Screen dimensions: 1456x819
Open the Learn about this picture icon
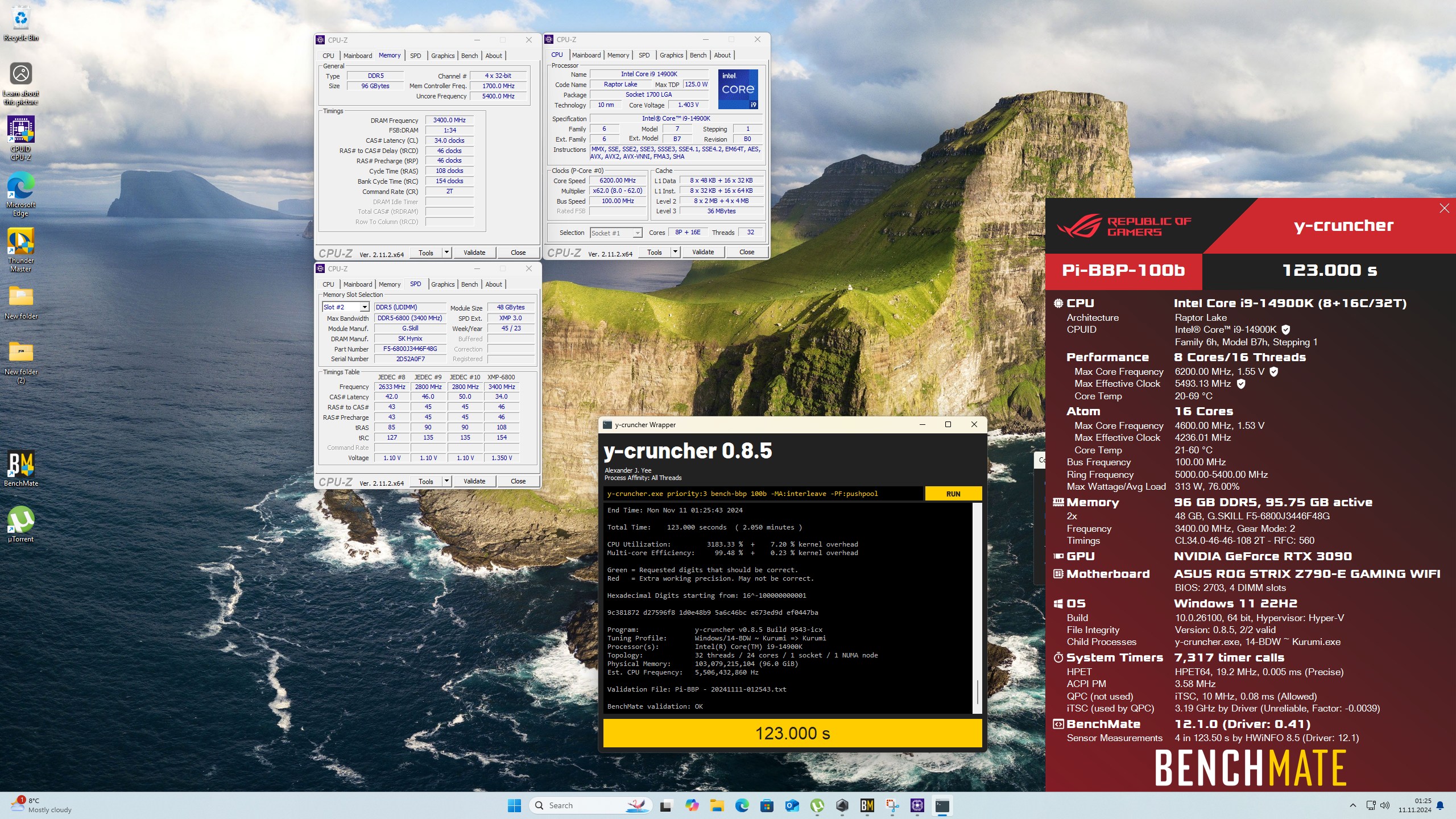point(21,83)
